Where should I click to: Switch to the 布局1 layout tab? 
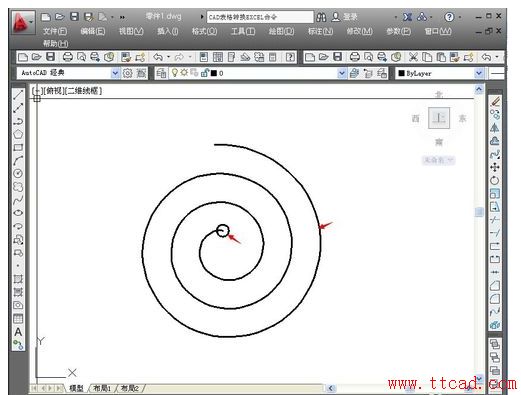coord(102,388)
